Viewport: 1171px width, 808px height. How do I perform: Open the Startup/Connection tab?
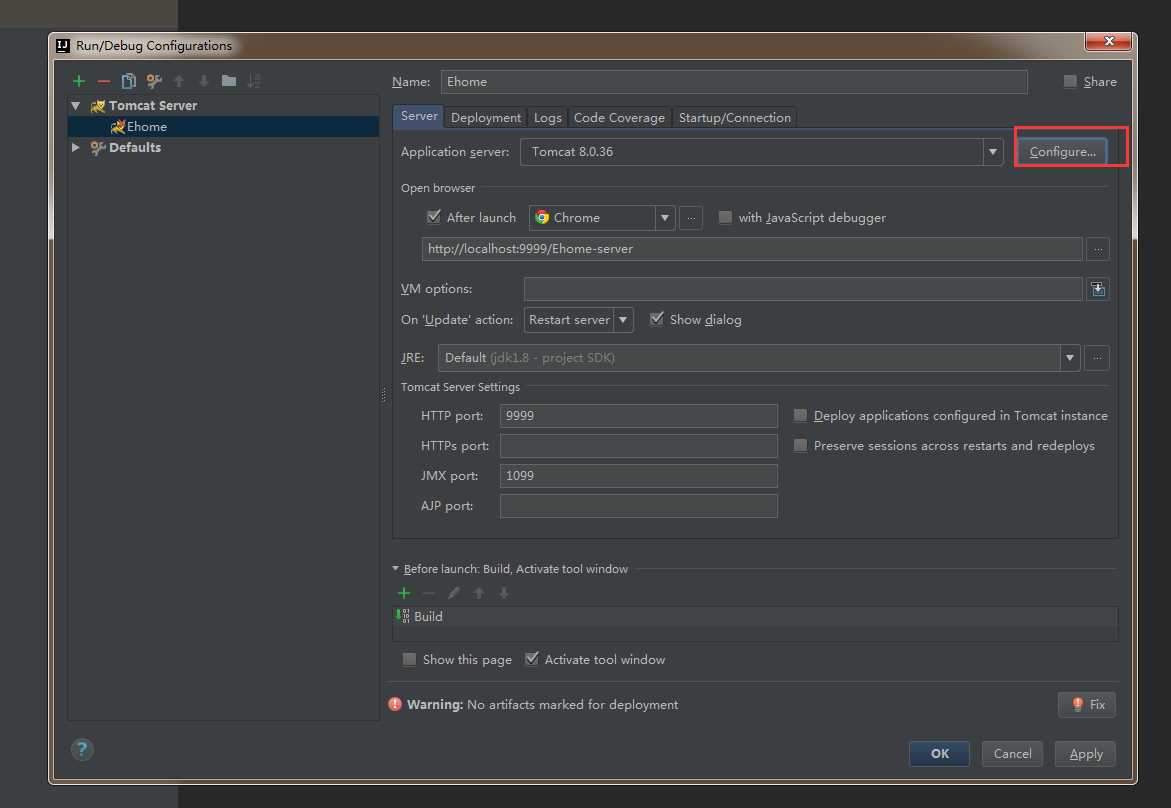(735, 118)
